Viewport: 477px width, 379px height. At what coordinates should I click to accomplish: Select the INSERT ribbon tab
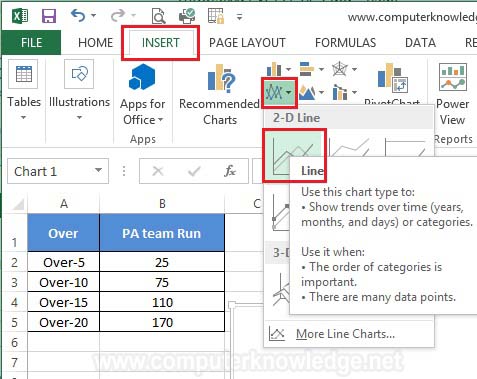[x=161, y=43]
